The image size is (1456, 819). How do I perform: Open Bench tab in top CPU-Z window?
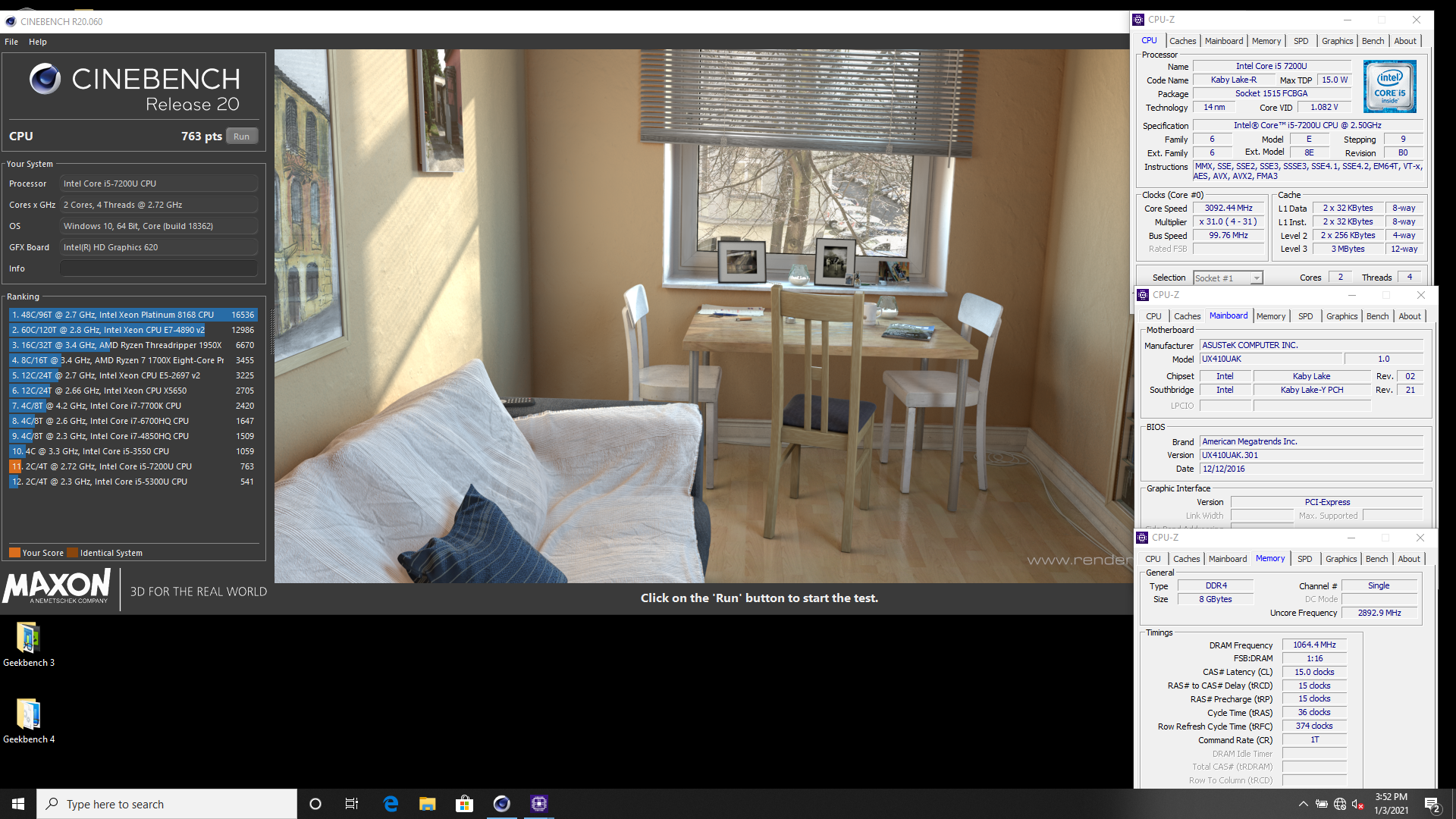(1373, 41)
